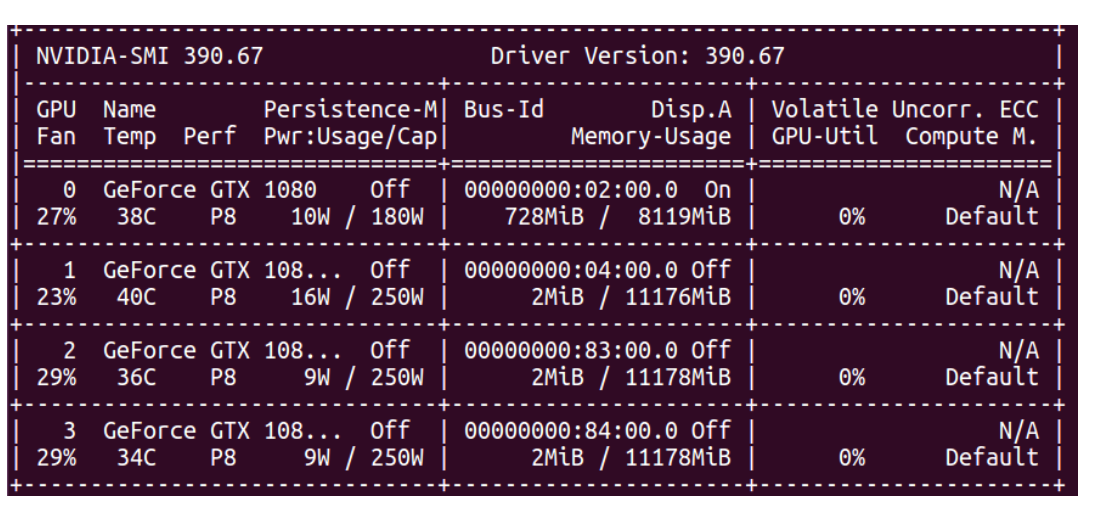Click the Pwr:Usage/Cap column header

tap(348, 137)
